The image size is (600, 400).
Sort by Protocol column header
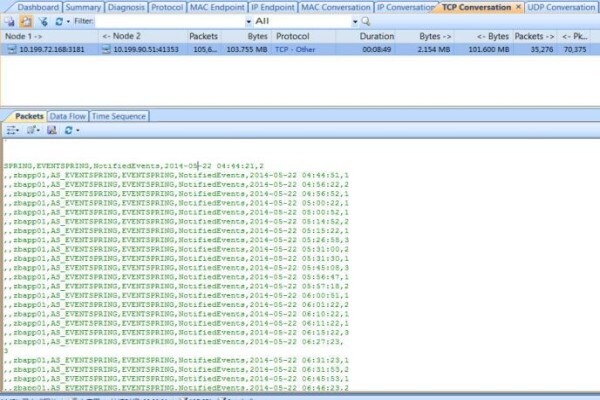point(303,36)
